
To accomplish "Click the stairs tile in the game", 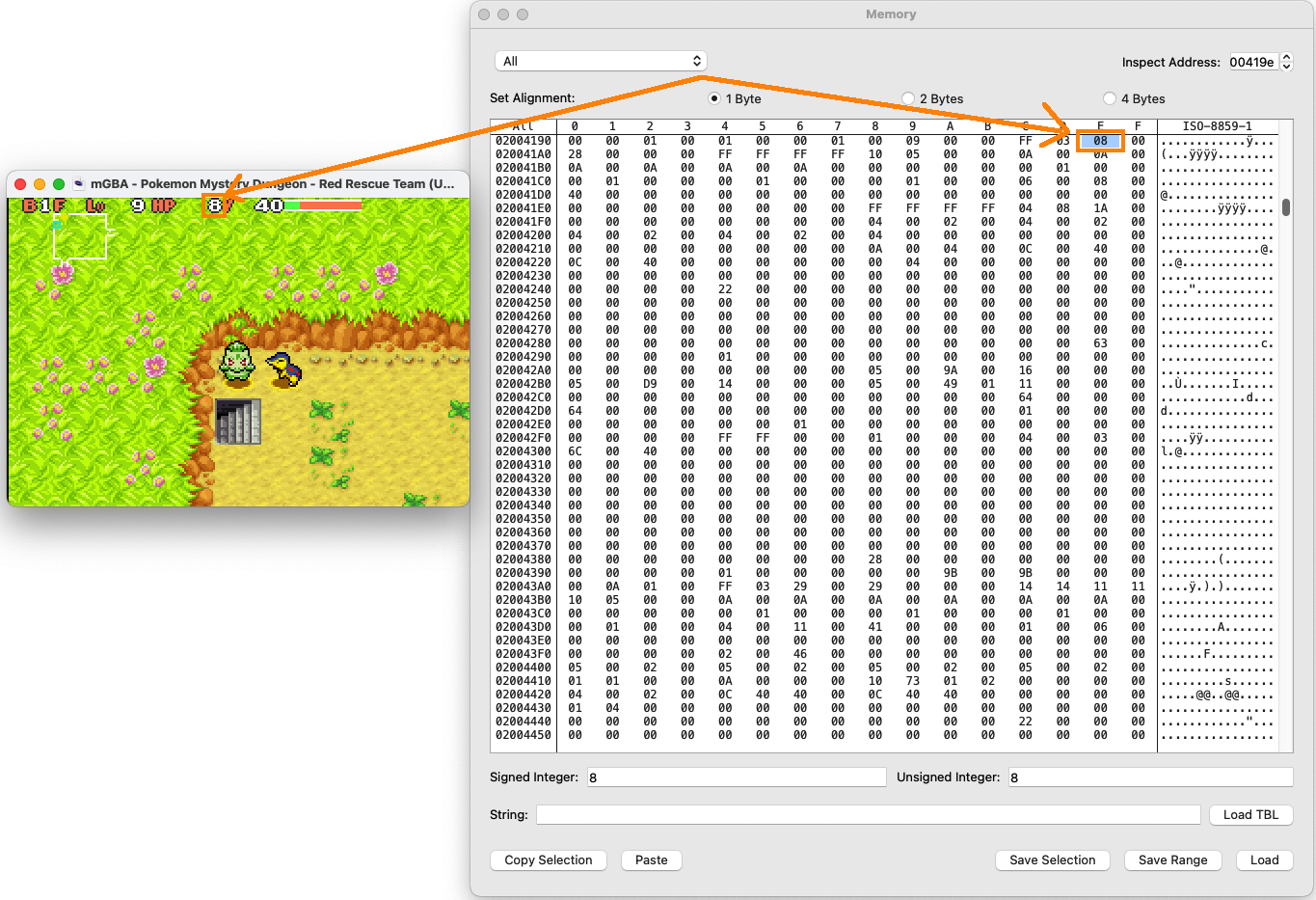I will (x=238, y=422).
